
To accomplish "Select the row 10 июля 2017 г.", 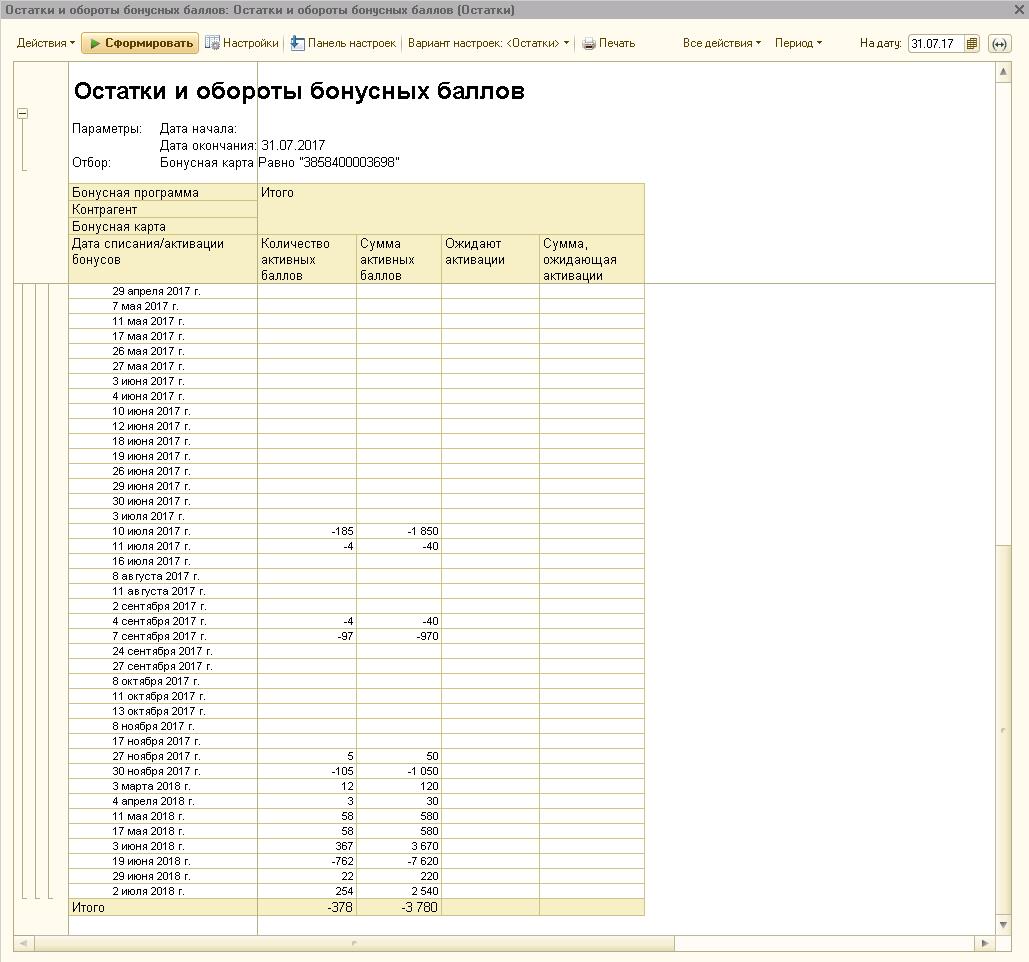I will 356,532.
